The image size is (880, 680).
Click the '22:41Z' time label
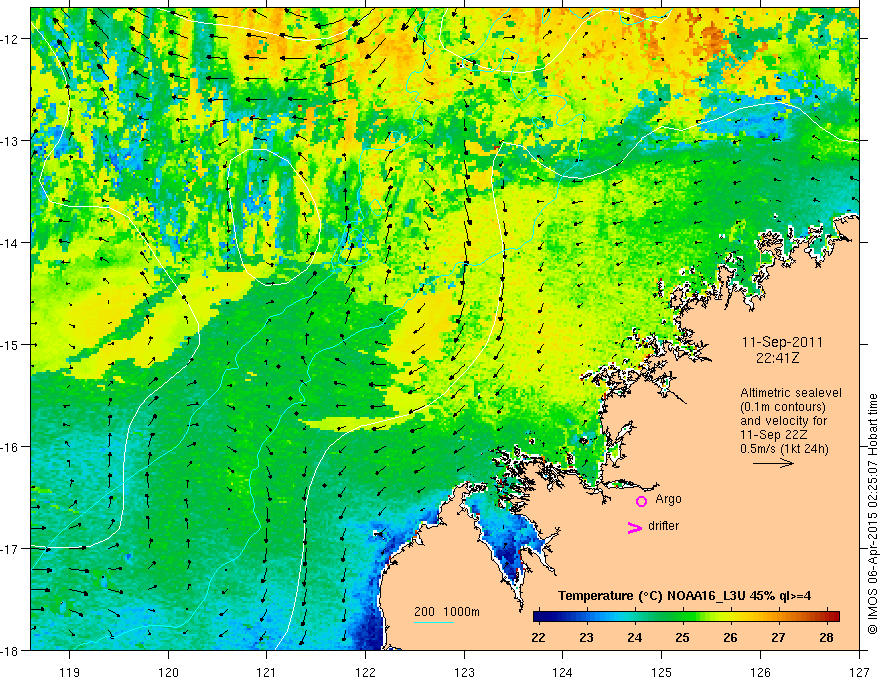coord(777,358)
